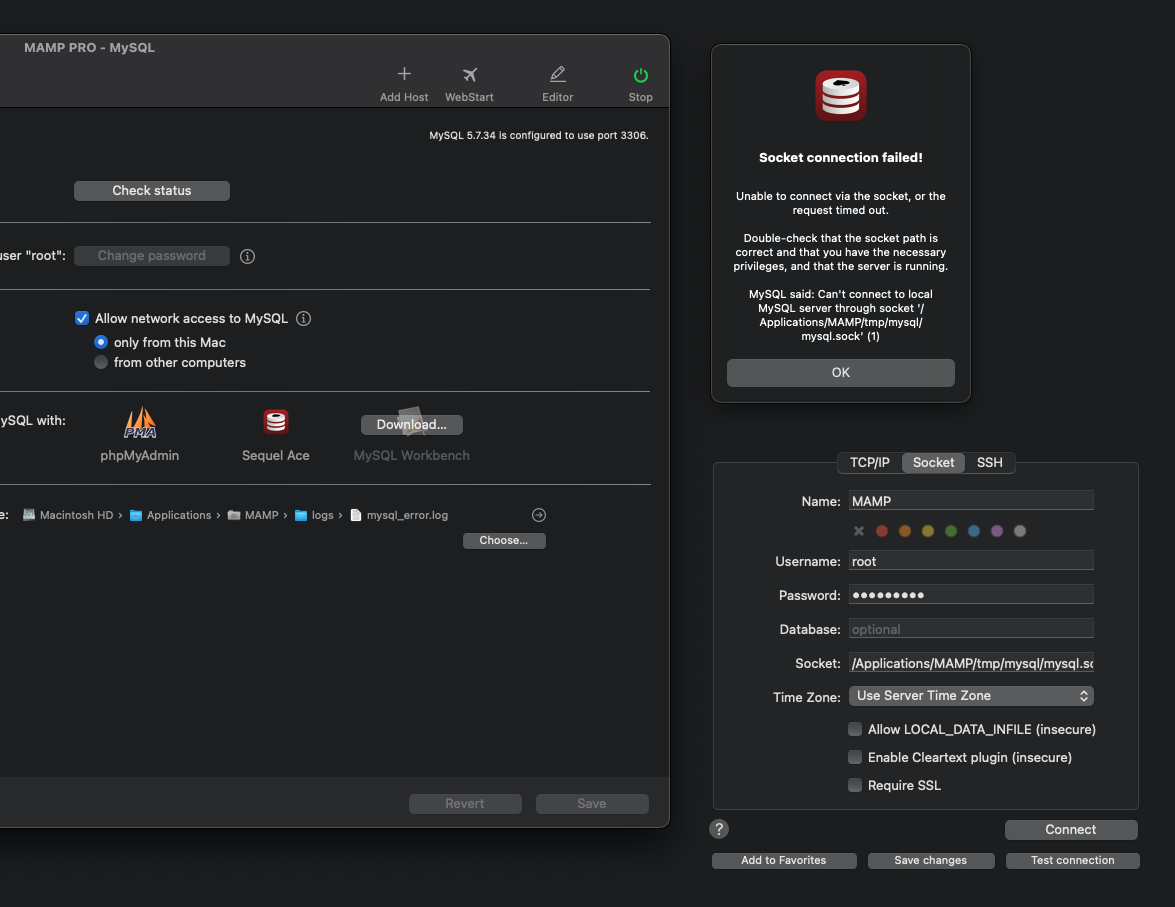Clear favorite color with X icon

pyautogui.click(x=859, y=531)
